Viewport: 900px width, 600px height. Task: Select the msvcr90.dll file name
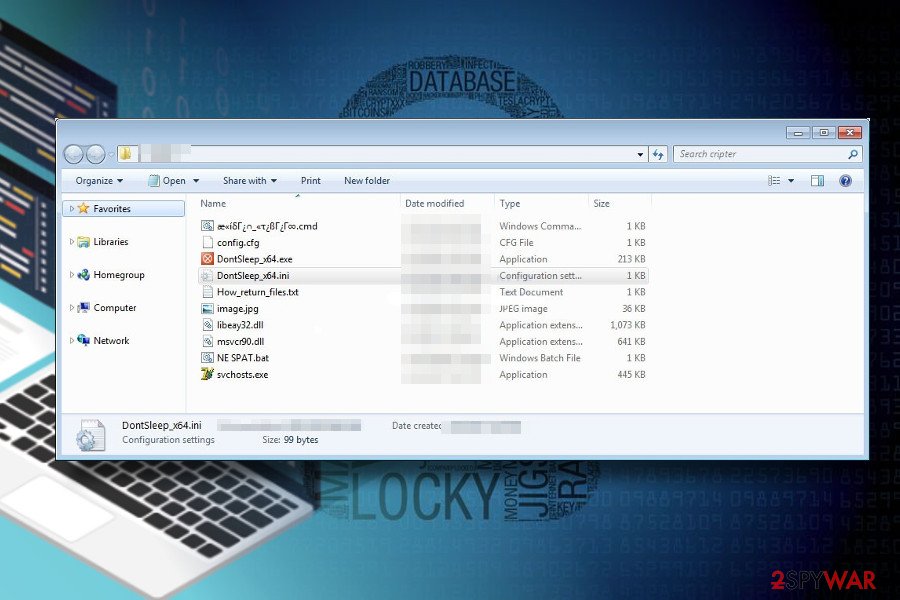pos(240,341)
